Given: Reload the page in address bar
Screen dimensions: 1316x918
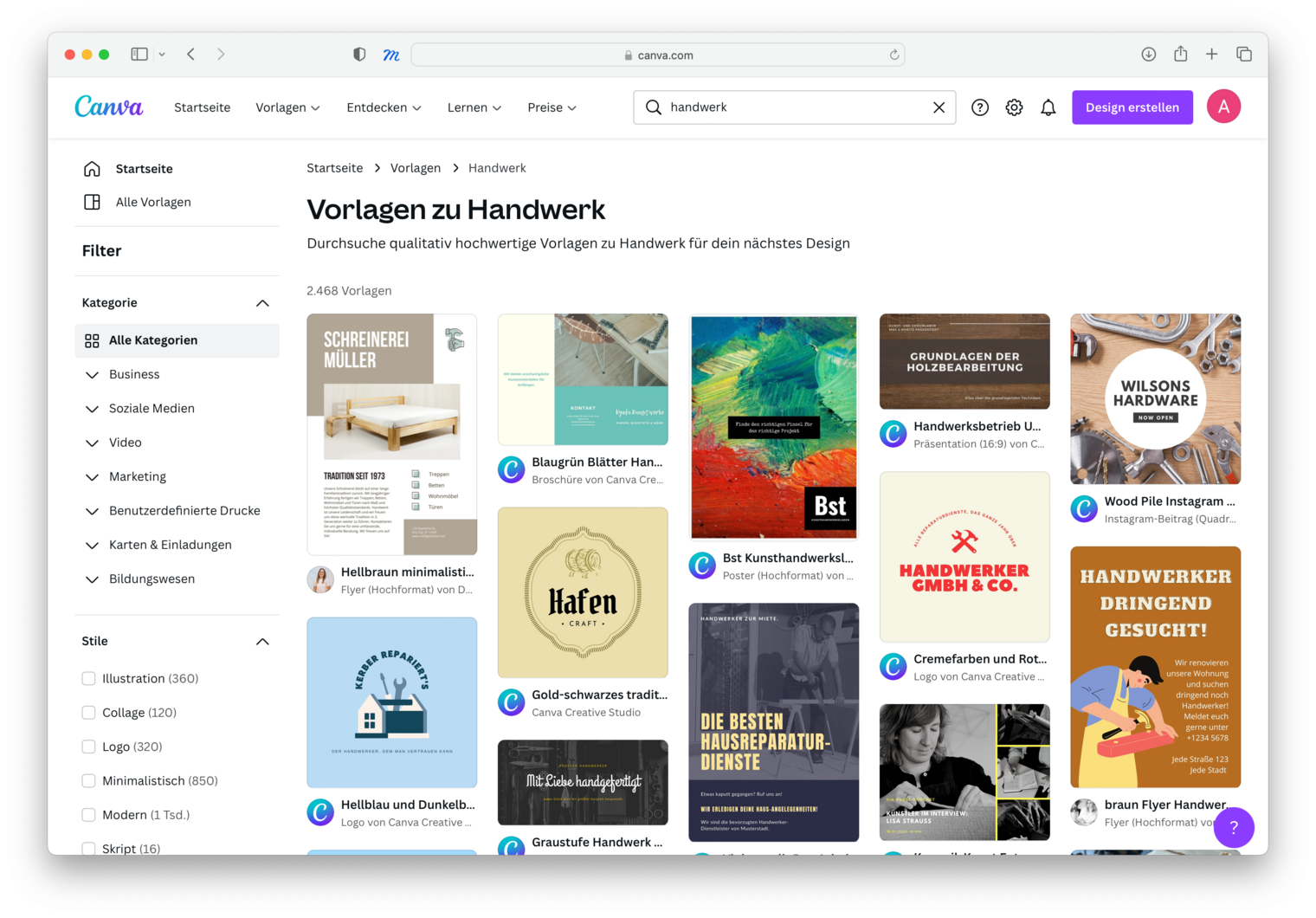Looking at the screenshot, I should (894, 55).
